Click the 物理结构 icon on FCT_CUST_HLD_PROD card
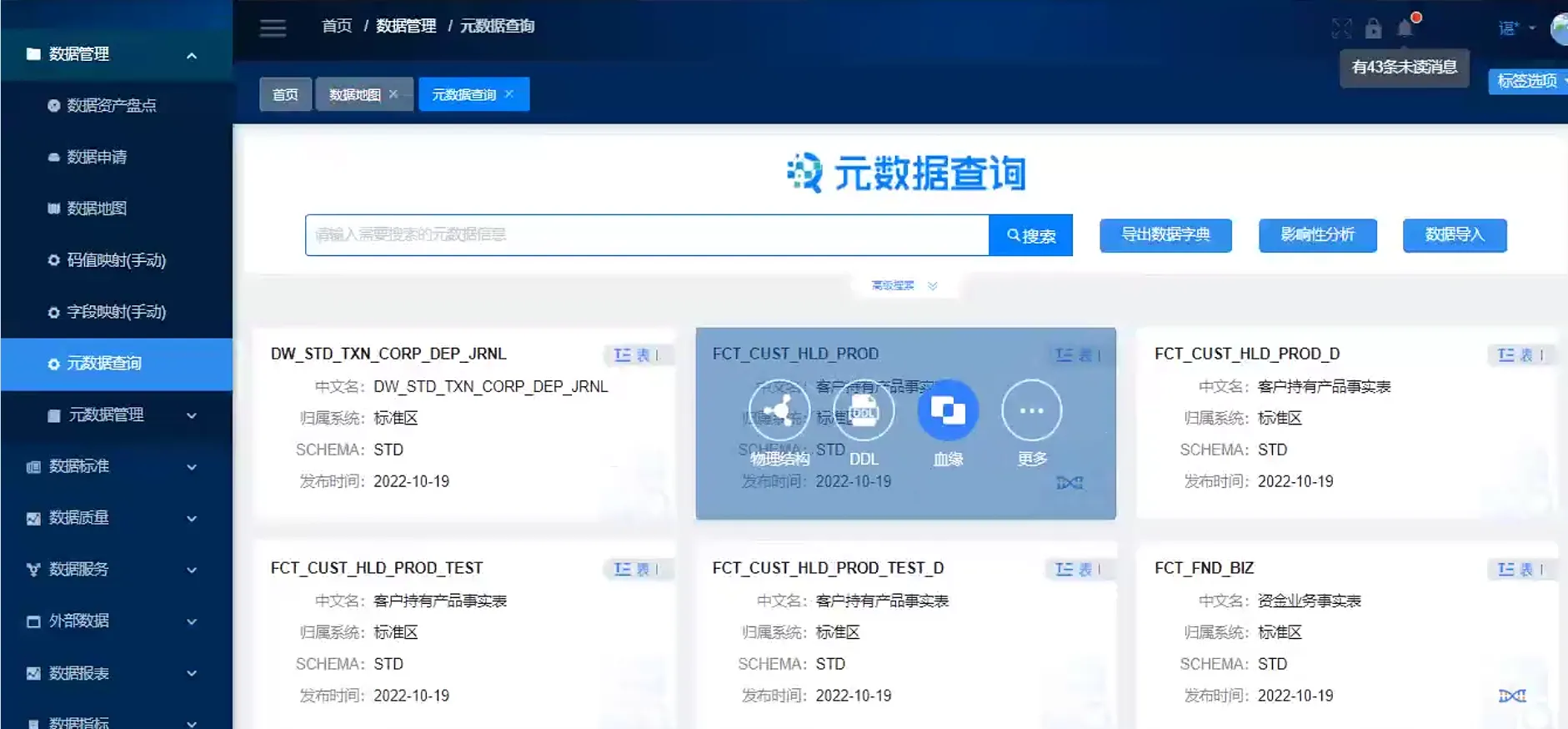 click(779, 410)
